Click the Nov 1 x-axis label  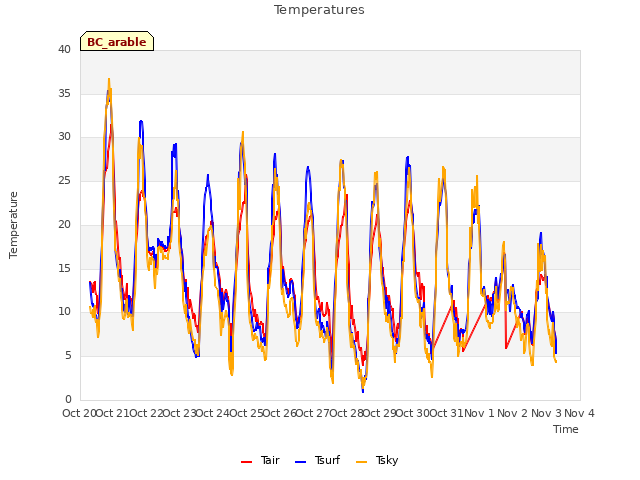click(x=480, y=413)
